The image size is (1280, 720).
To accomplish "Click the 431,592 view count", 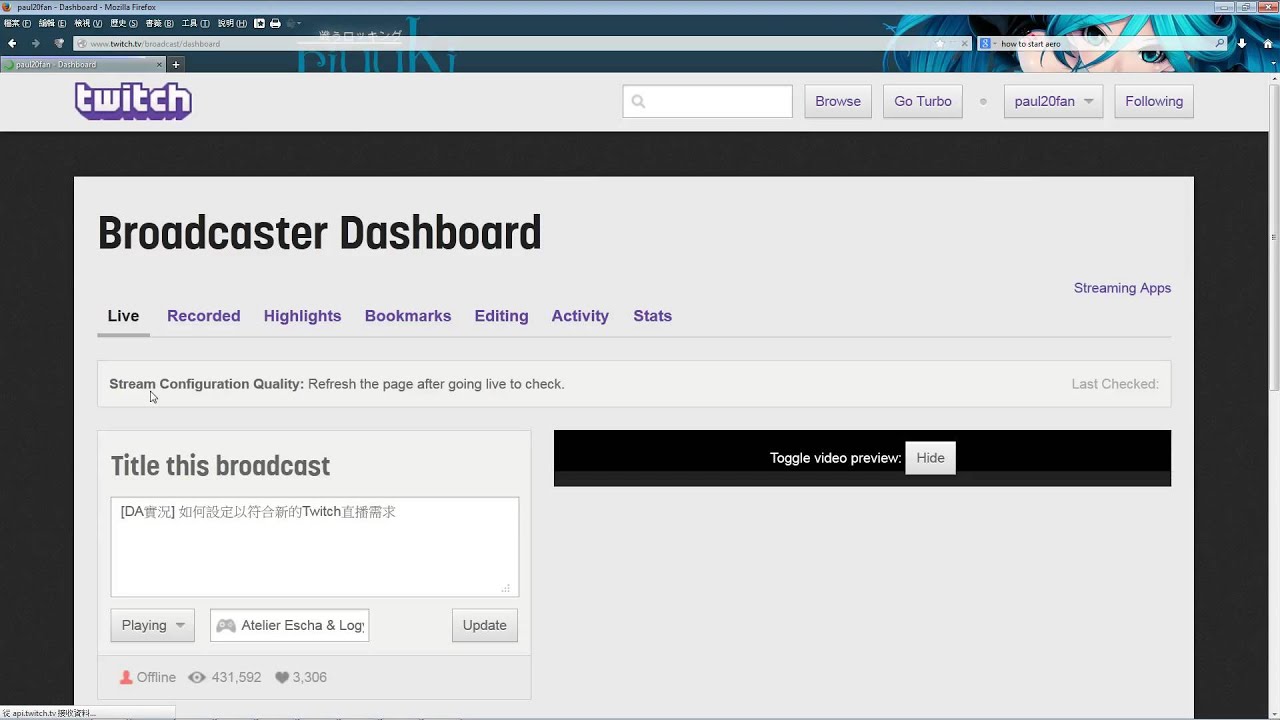I will coord(236,677).
